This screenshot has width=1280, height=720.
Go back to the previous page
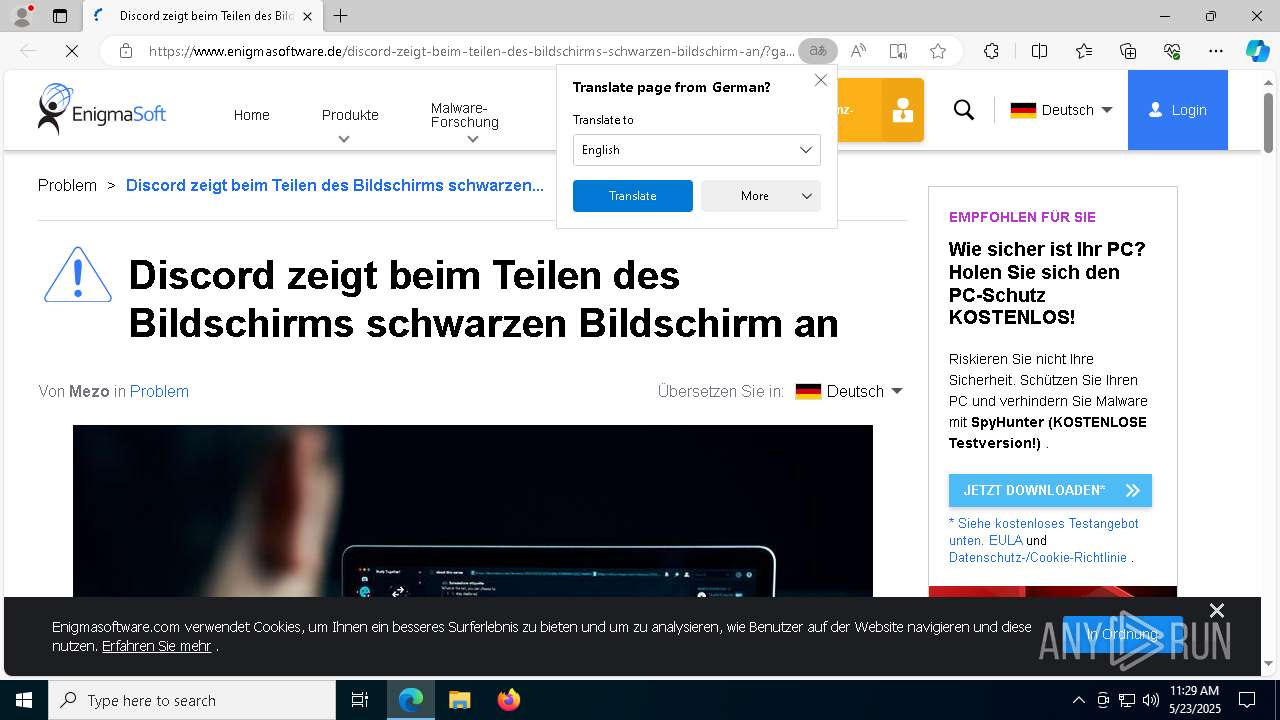(x=28, y=51)
